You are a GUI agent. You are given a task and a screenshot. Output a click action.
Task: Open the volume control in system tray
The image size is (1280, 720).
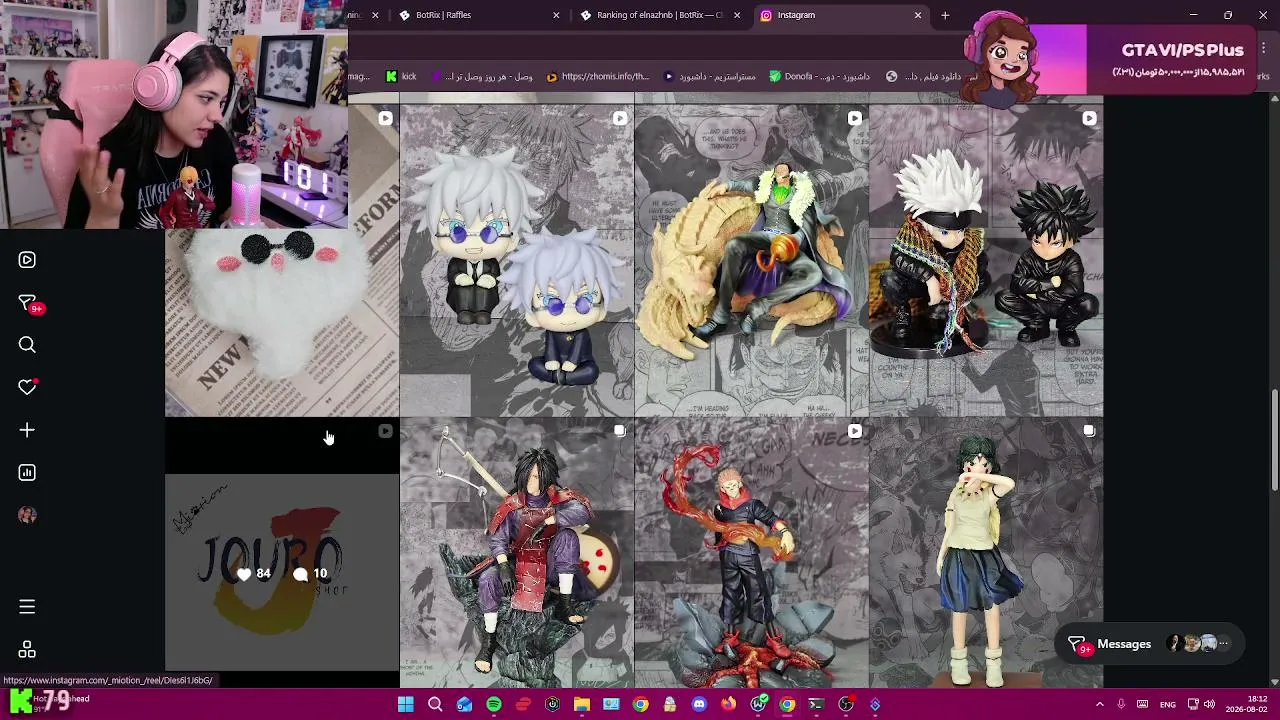click(1209, 704)
